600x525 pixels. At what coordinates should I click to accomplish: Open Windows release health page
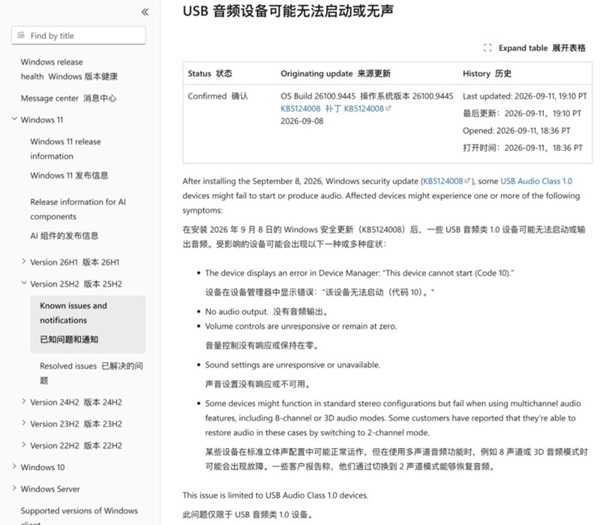tap(69, 69)
